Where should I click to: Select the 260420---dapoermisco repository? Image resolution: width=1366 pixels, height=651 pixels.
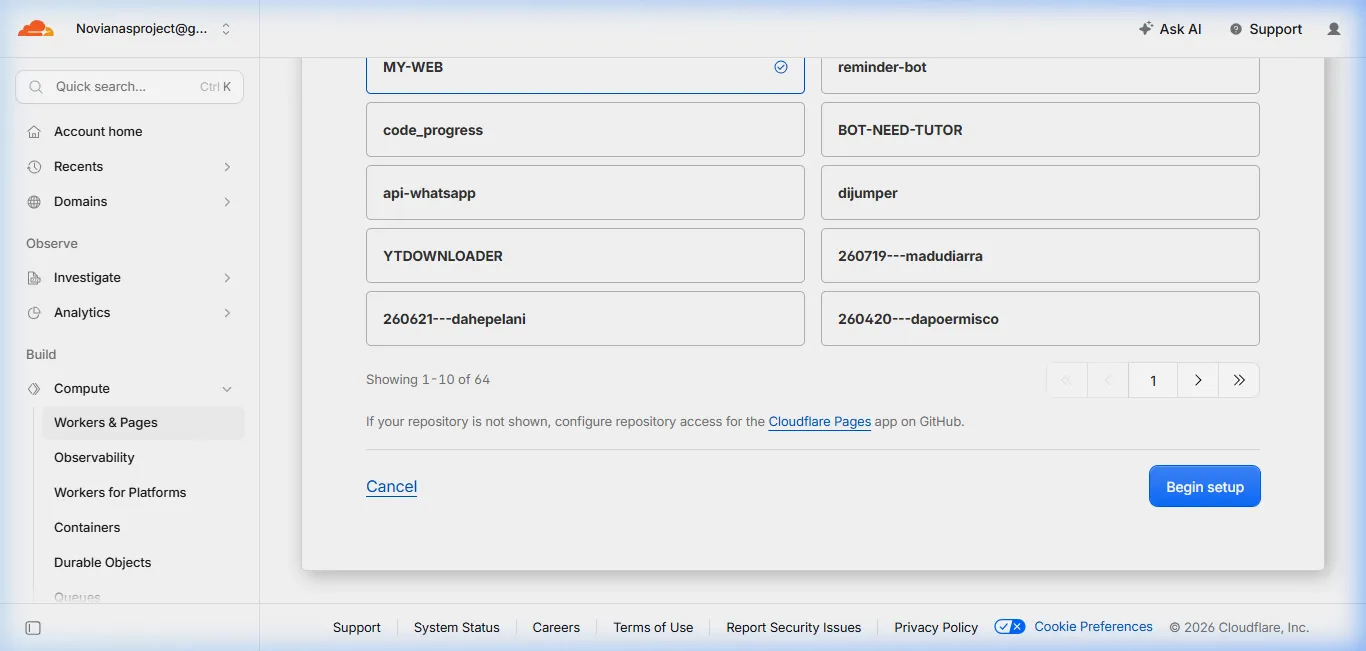coord(1040,318)
